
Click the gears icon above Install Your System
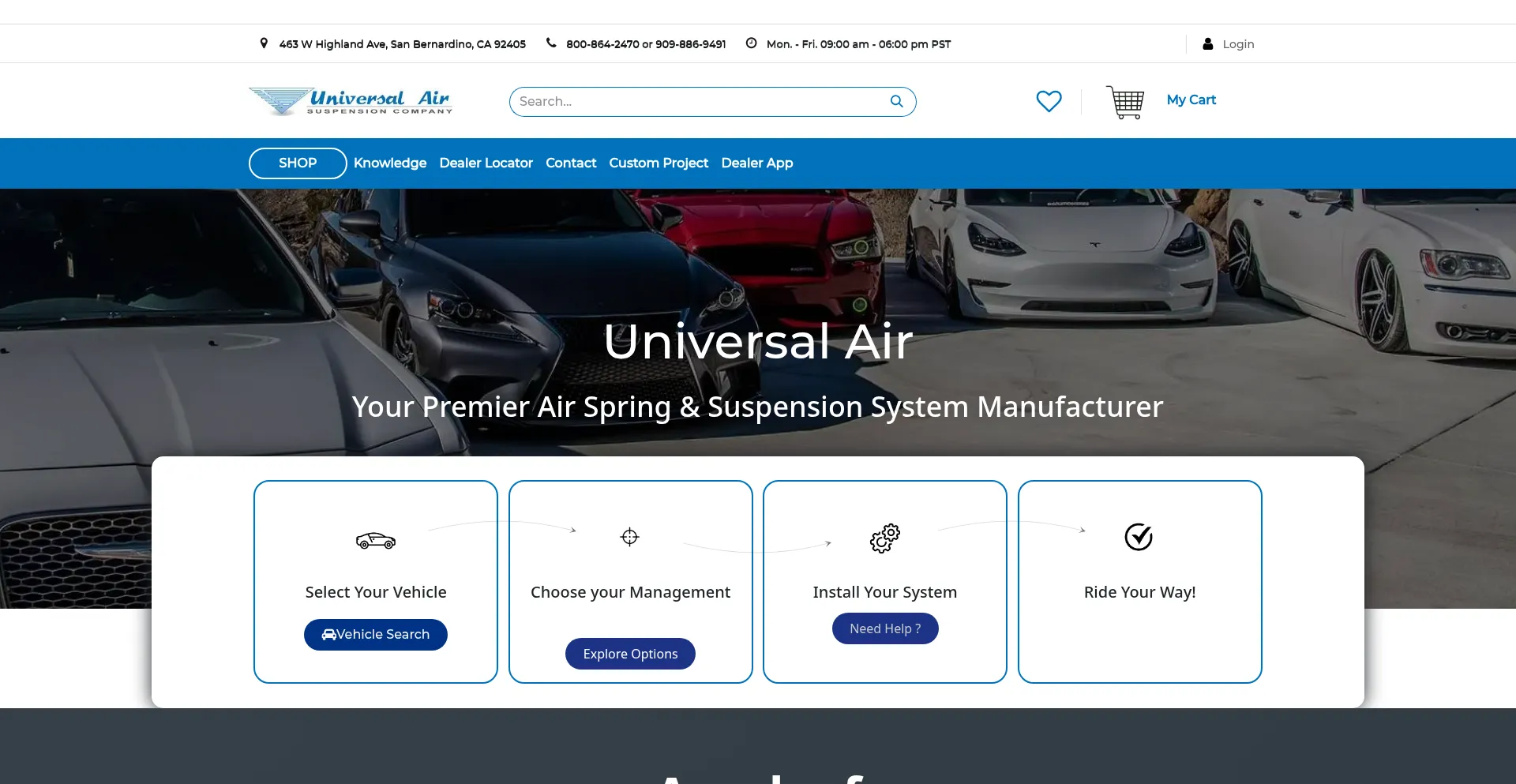[x=885, y=538]
